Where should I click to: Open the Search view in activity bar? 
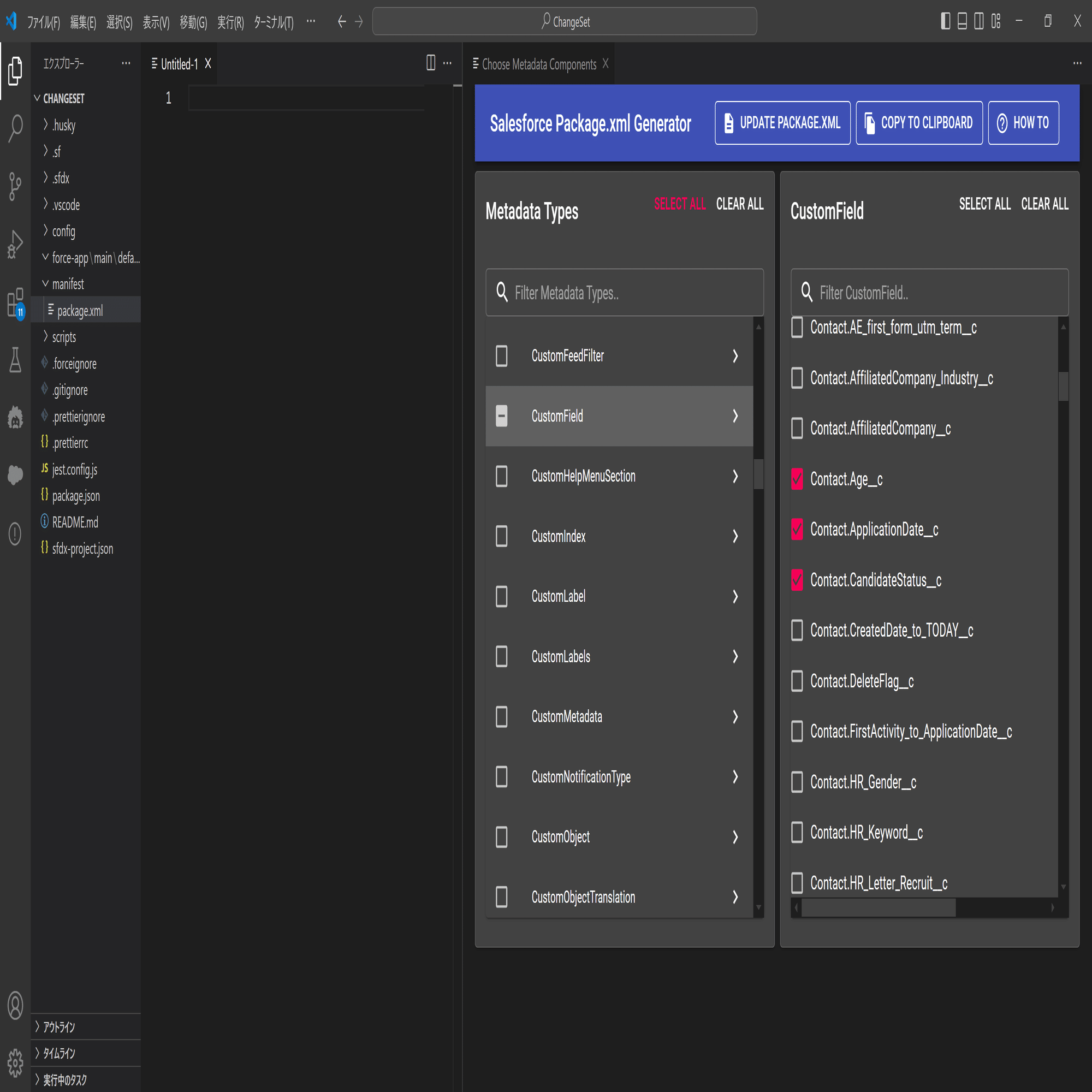pos(15,128)
